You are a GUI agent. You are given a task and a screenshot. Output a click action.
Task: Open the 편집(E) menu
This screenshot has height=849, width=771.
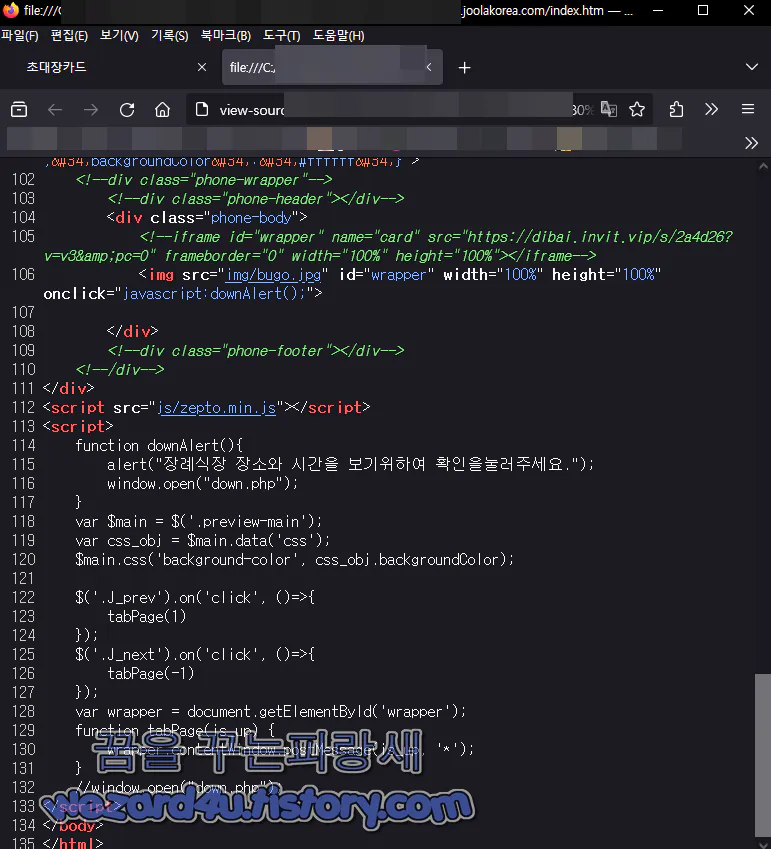point(69,36)
